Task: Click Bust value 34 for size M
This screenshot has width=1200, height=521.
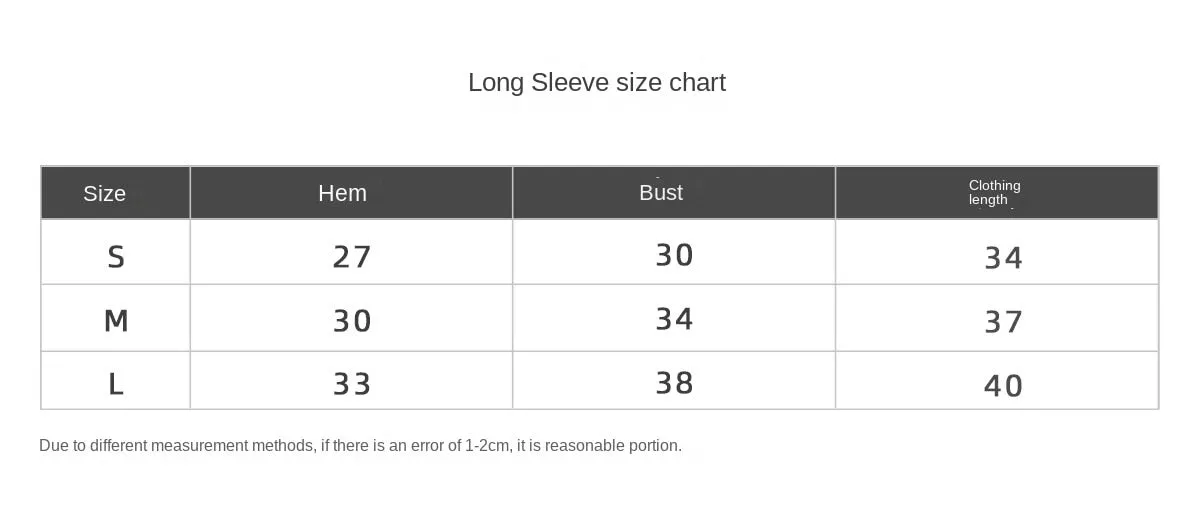Action: click(674, 319)
